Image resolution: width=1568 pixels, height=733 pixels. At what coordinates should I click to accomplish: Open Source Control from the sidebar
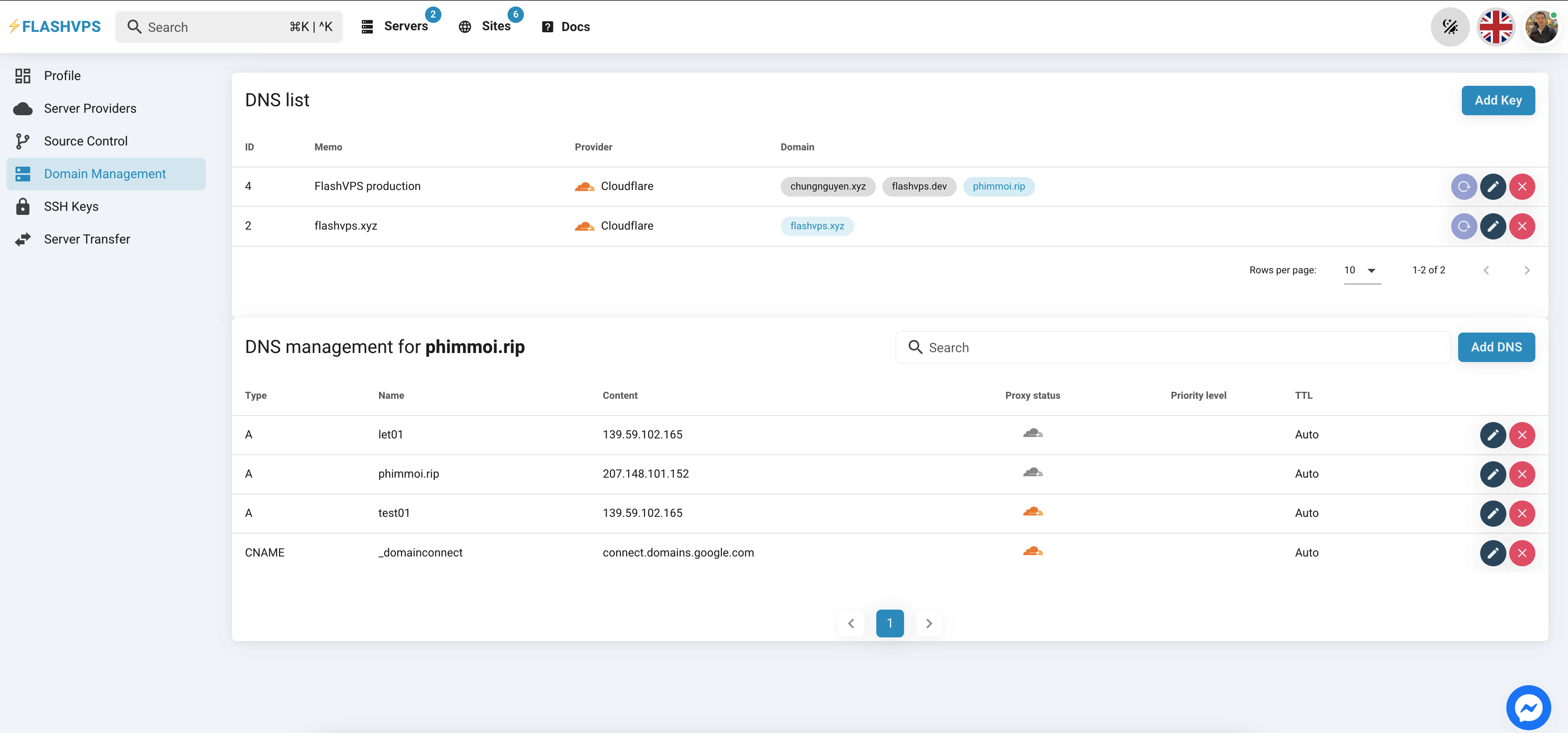point(85,140)
